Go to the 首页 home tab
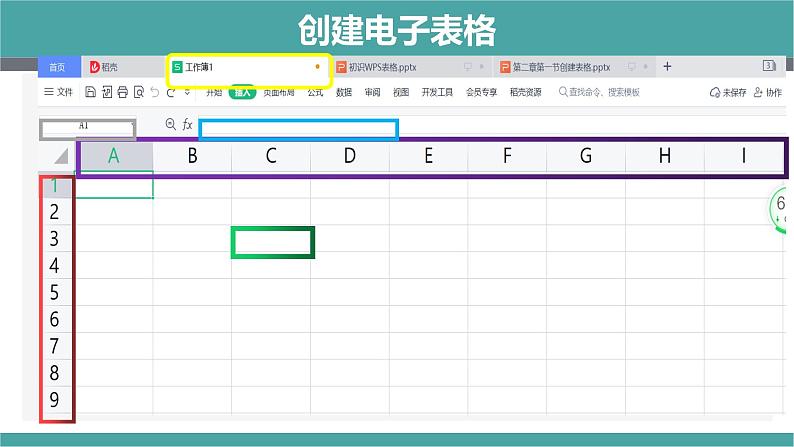This screenshot has height=447, width=794. [59, 67]
